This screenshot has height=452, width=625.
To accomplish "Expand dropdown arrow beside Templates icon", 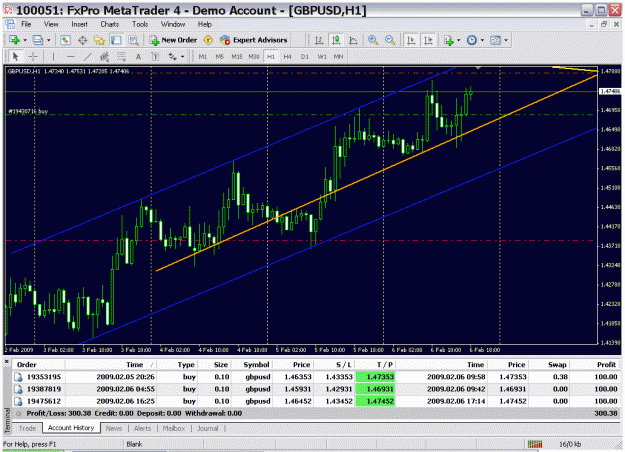I will [x=506, y=40].
